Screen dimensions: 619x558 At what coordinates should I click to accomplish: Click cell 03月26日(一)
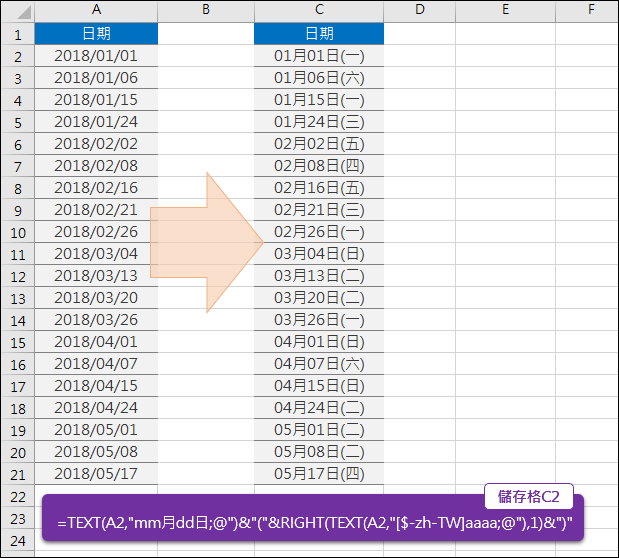(319, 319)
